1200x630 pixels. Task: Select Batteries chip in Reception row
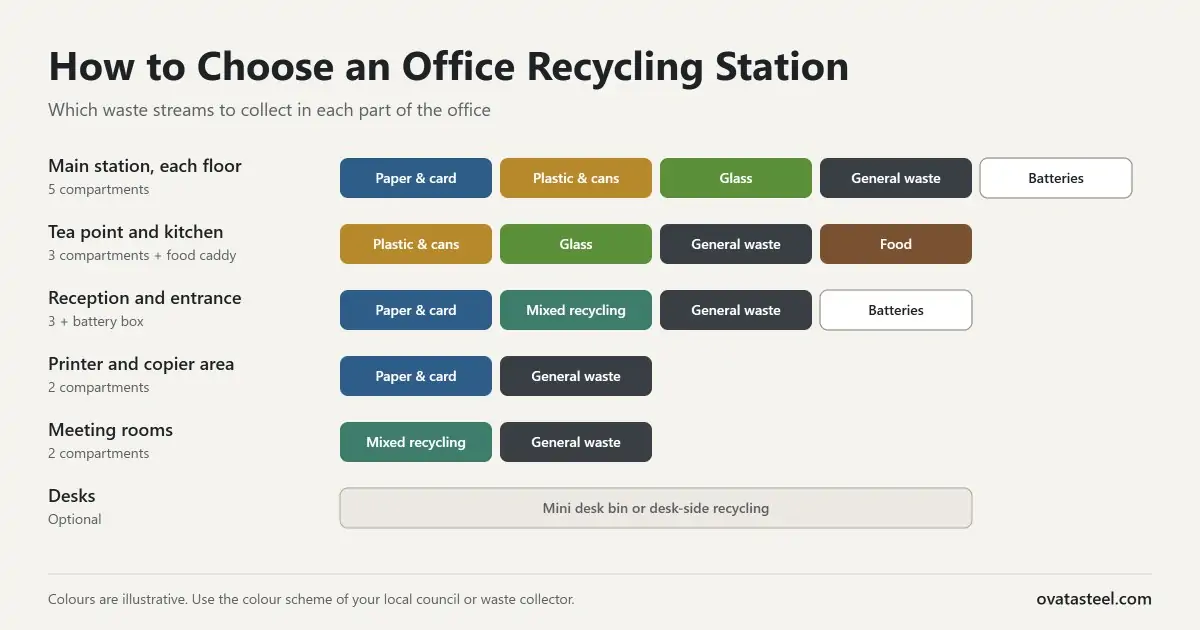896,310
